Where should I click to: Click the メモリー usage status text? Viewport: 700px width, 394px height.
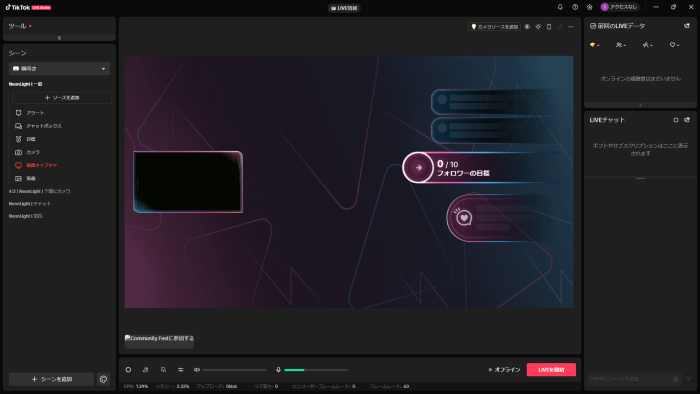point(172,386)
